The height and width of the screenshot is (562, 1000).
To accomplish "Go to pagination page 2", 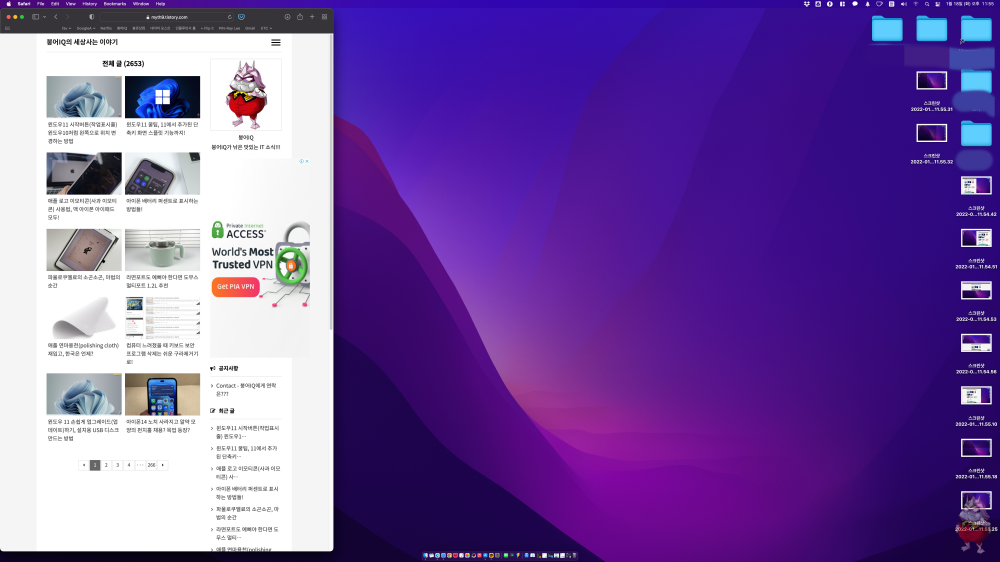I will coord(107,465).
